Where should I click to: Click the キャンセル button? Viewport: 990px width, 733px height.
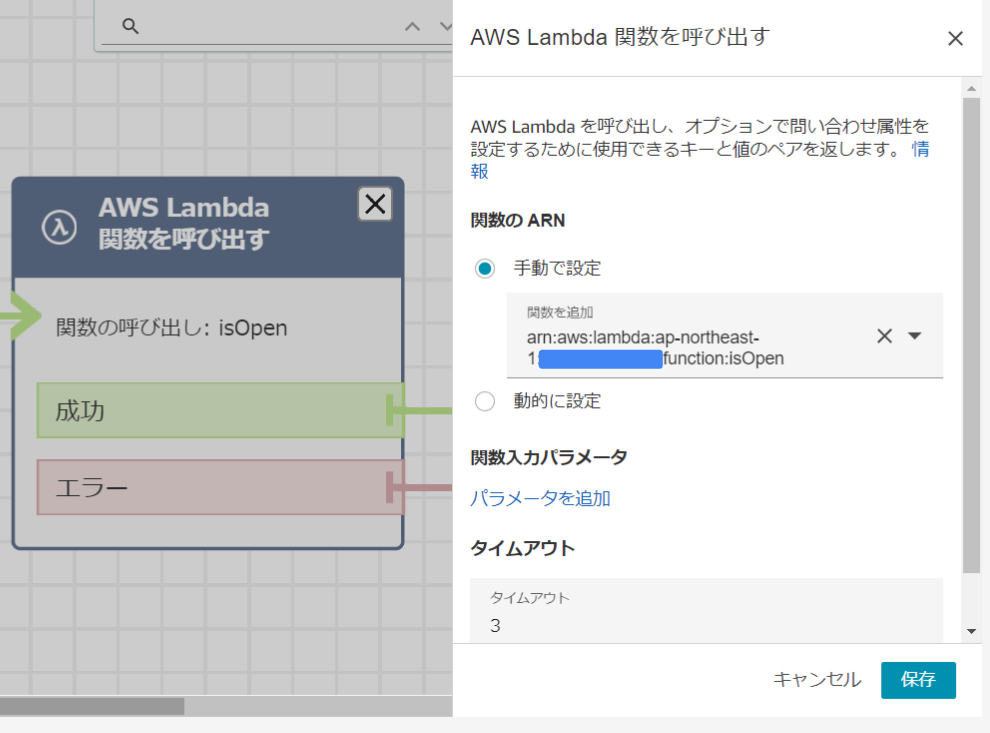coord(817,680)
